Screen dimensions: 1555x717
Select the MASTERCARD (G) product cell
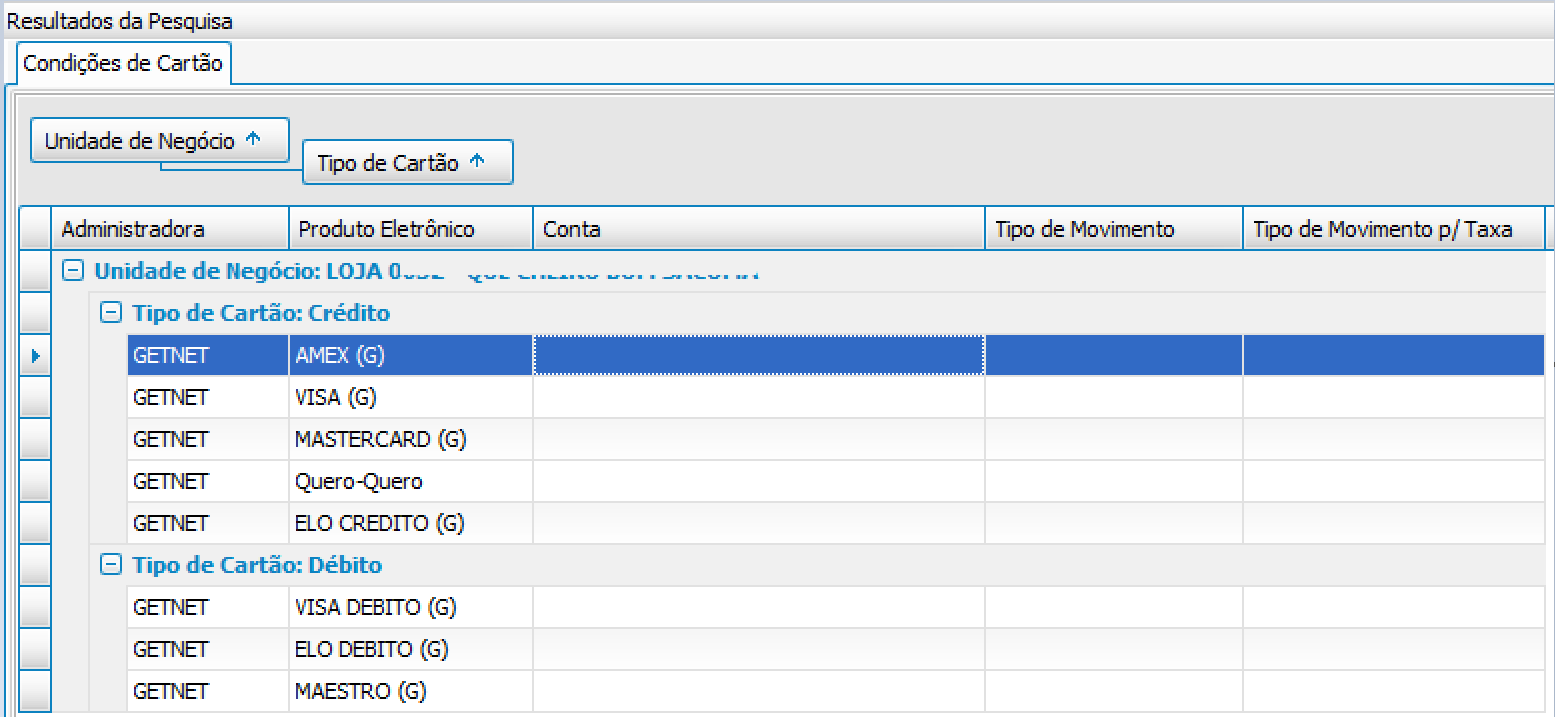click(x=411, y=439)
